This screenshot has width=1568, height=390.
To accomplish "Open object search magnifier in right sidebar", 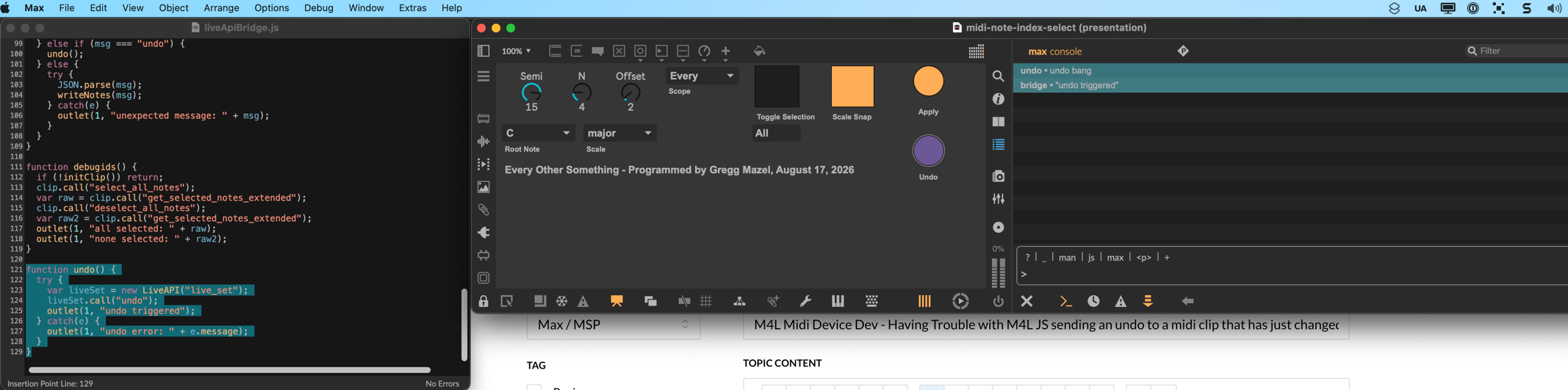I will point(998,76).
